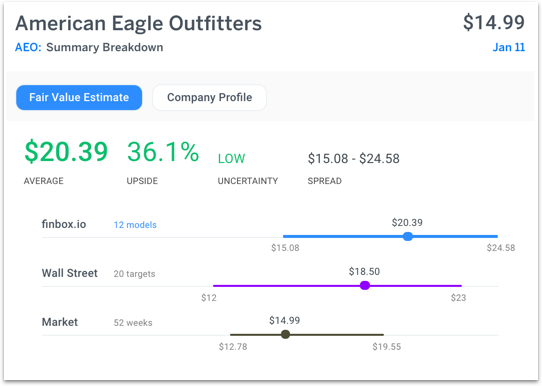Switch to the Company Profile tab
Viewport: 542px width, 386px height.
tap(209, 97)
